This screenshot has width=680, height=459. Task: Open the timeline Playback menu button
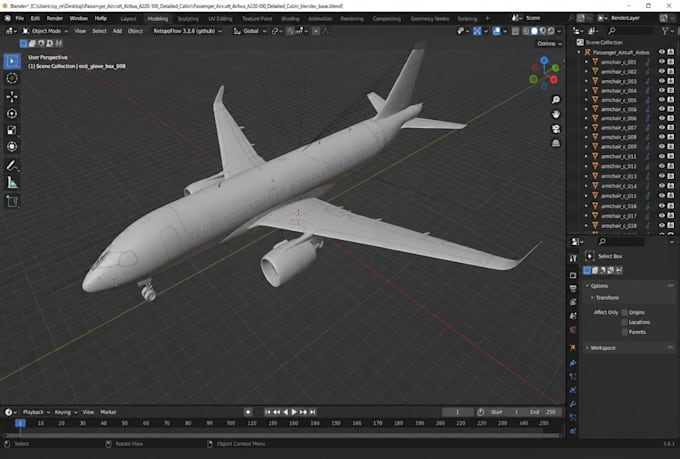pos(36,412)
